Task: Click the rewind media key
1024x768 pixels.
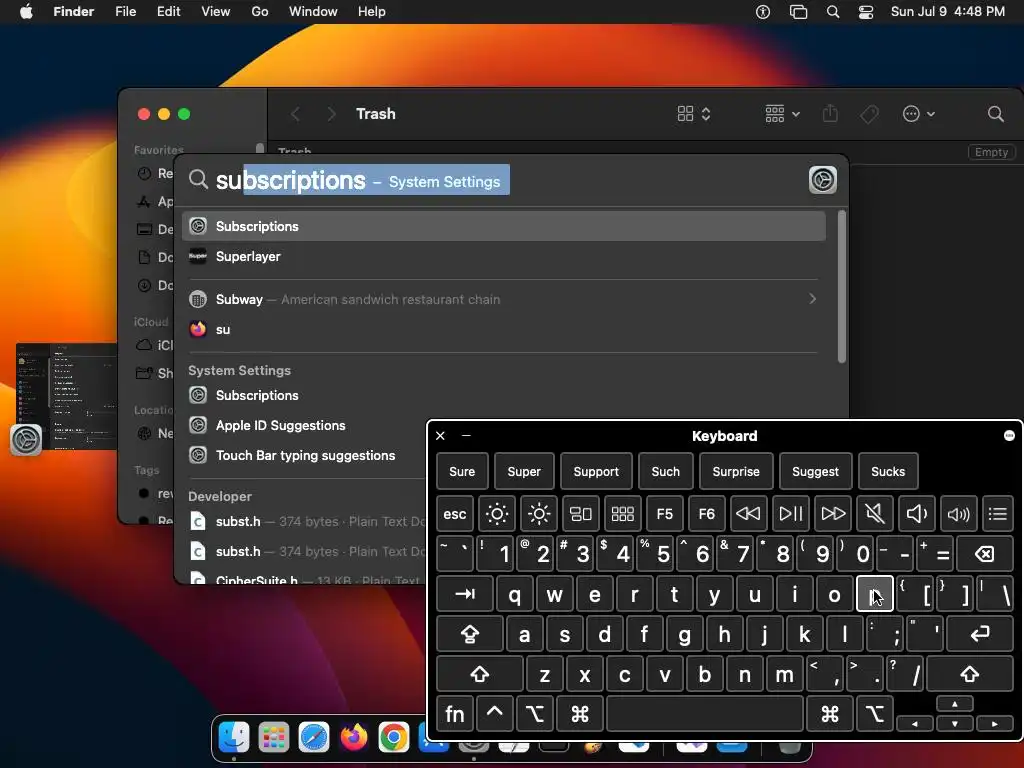Action: 748,514
